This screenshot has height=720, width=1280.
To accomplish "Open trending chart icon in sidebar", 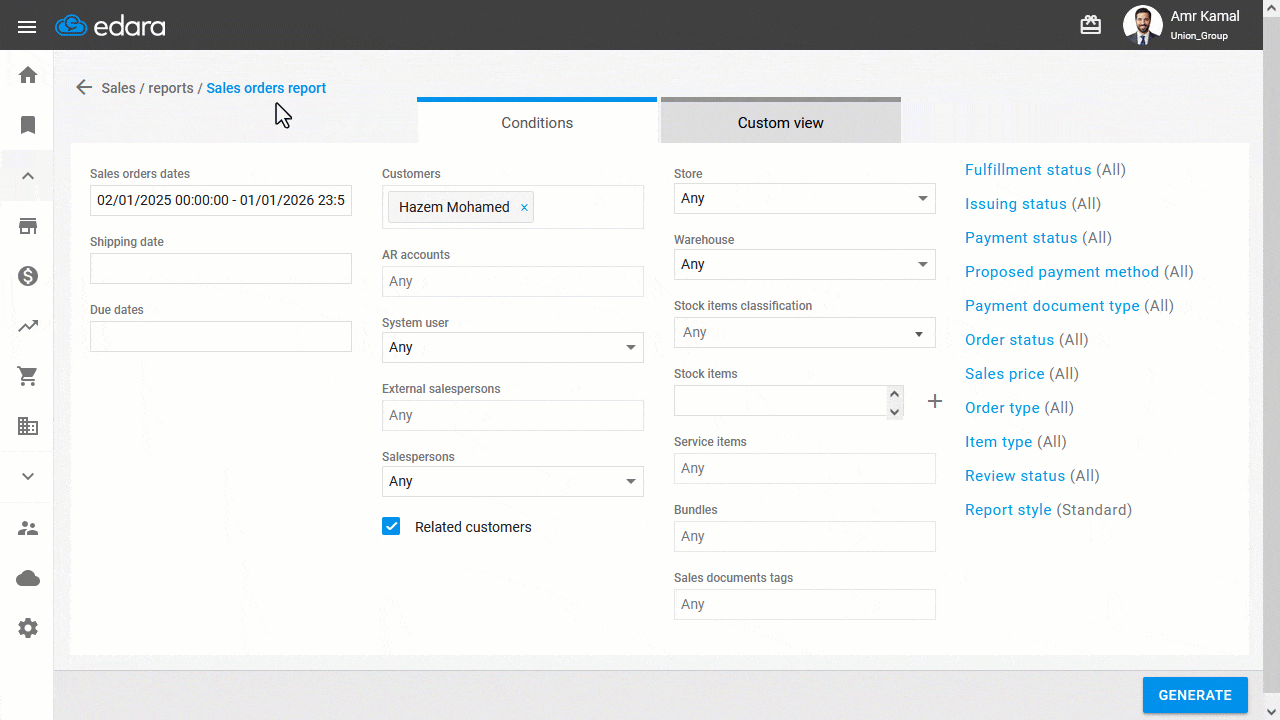I will pos(28,326).
